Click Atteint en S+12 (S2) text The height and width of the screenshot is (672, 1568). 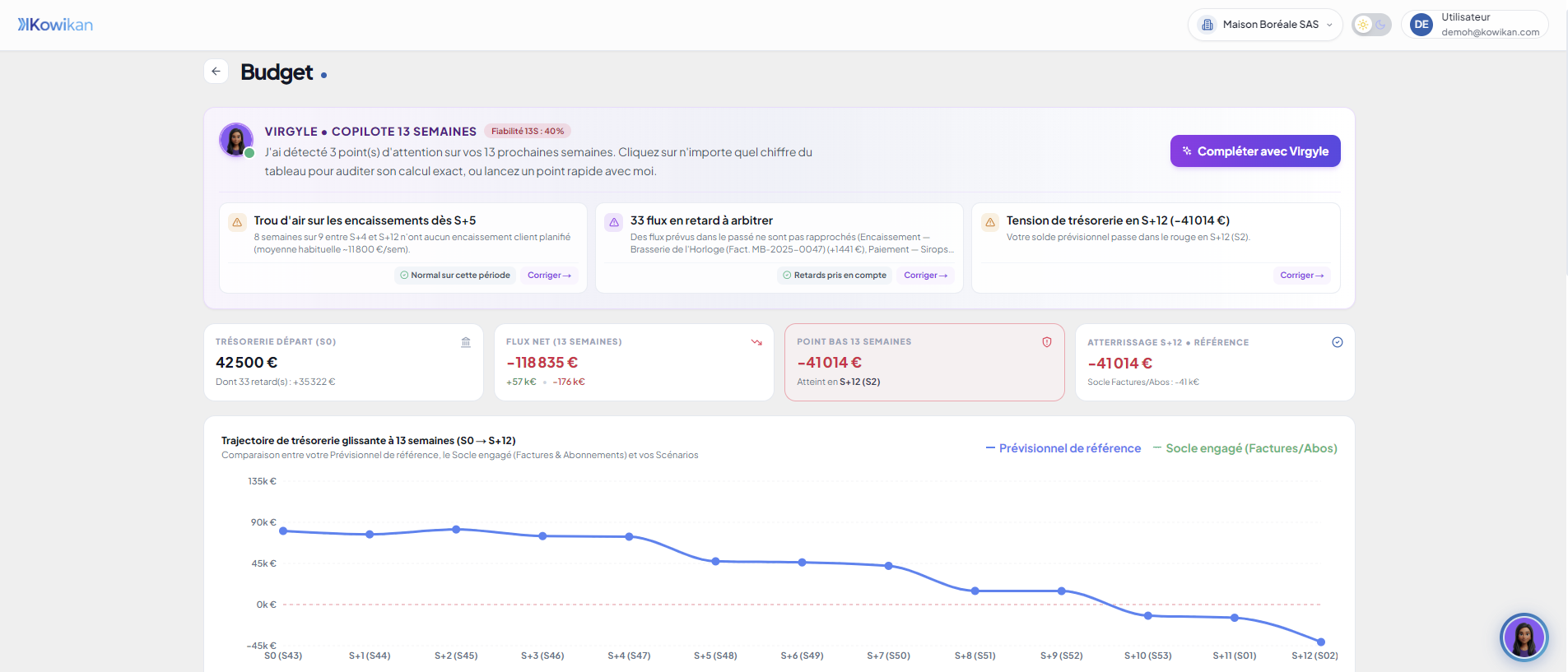(x=839, y=382)
